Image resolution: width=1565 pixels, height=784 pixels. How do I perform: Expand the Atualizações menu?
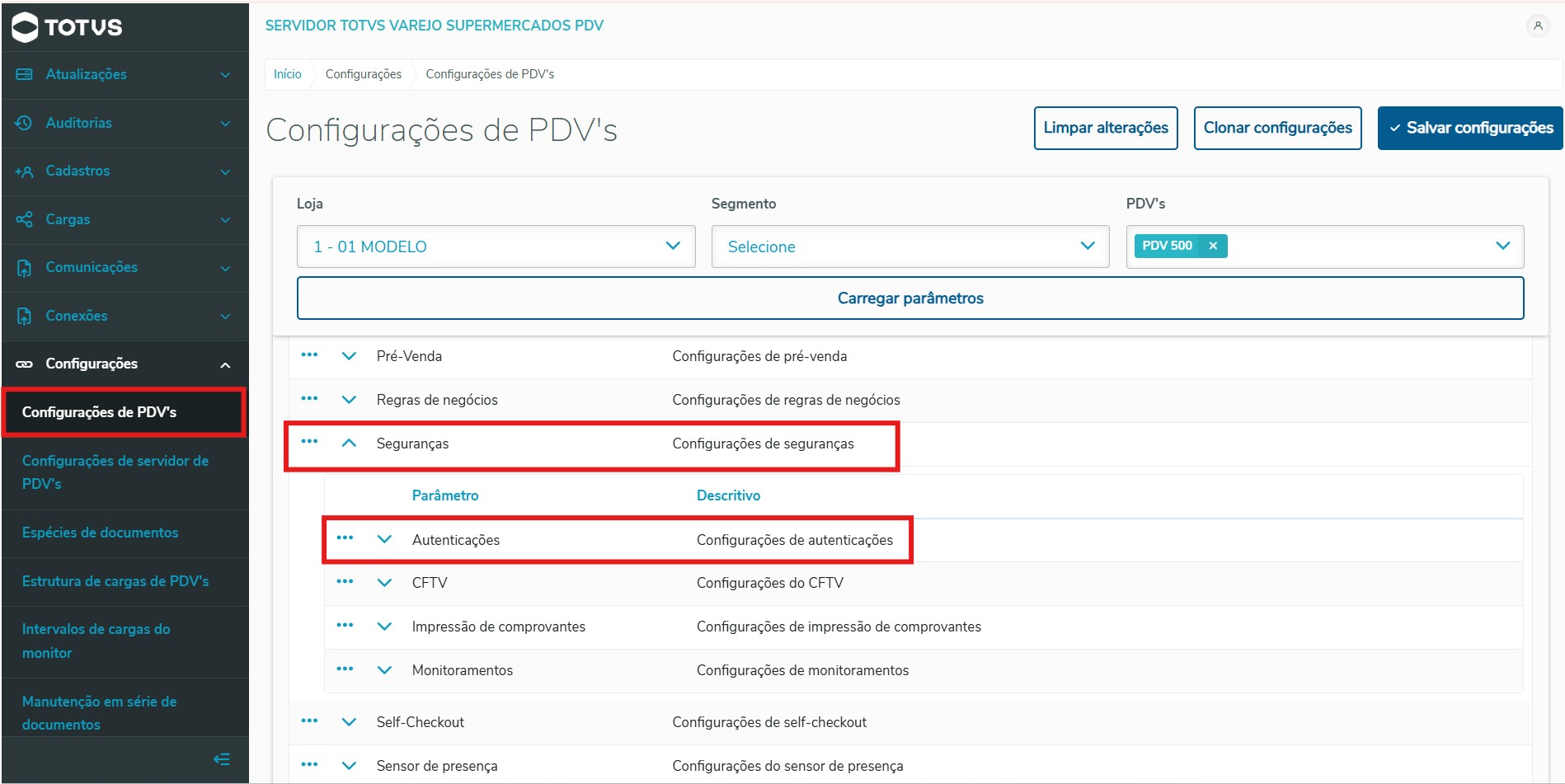pos(225,75)
